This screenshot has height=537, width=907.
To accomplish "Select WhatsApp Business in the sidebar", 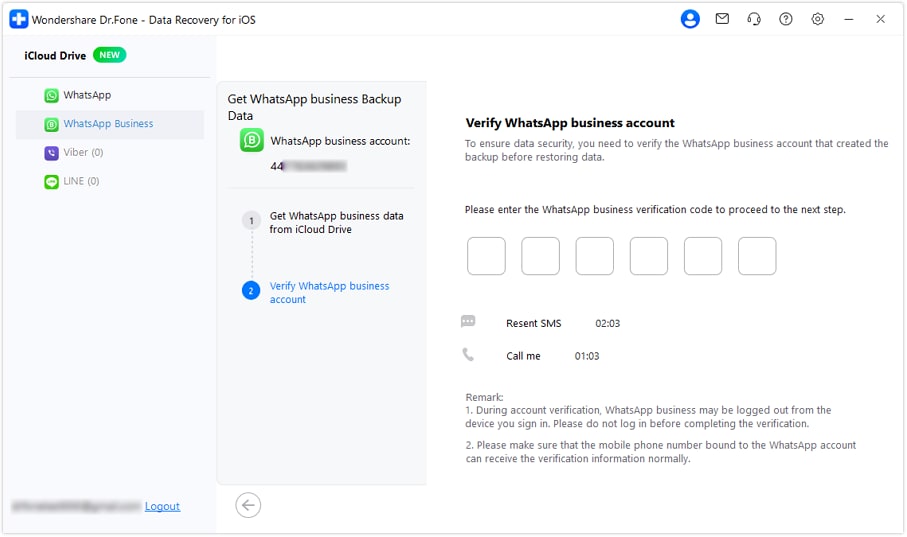I will (108, 125).
